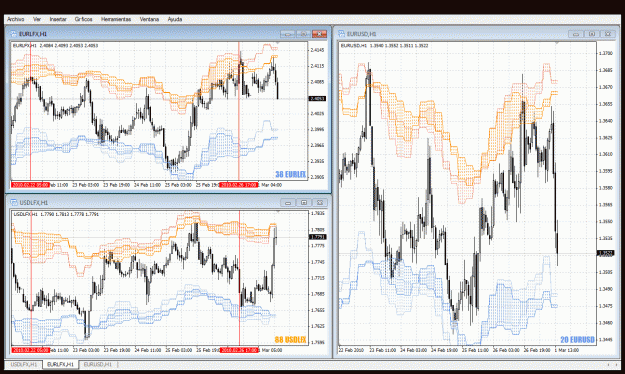Click the '24 Feb 11:00' time label under EURLFX chart
Screen dimensions: 625x374
click(x=147, y=185)
